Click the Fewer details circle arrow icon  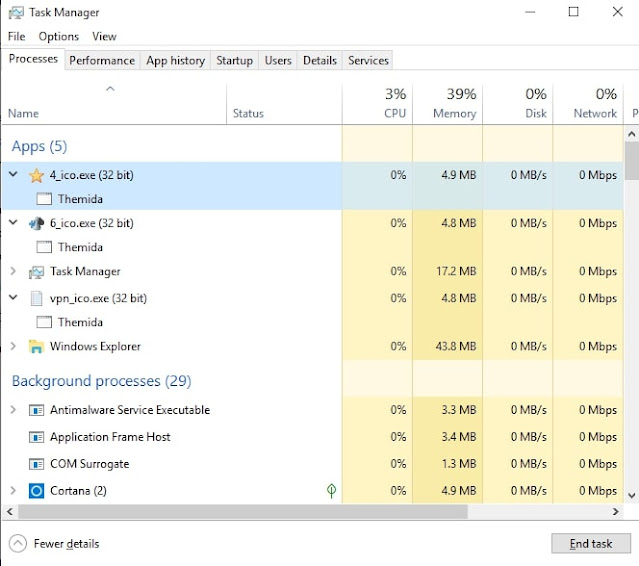point(18,544)
